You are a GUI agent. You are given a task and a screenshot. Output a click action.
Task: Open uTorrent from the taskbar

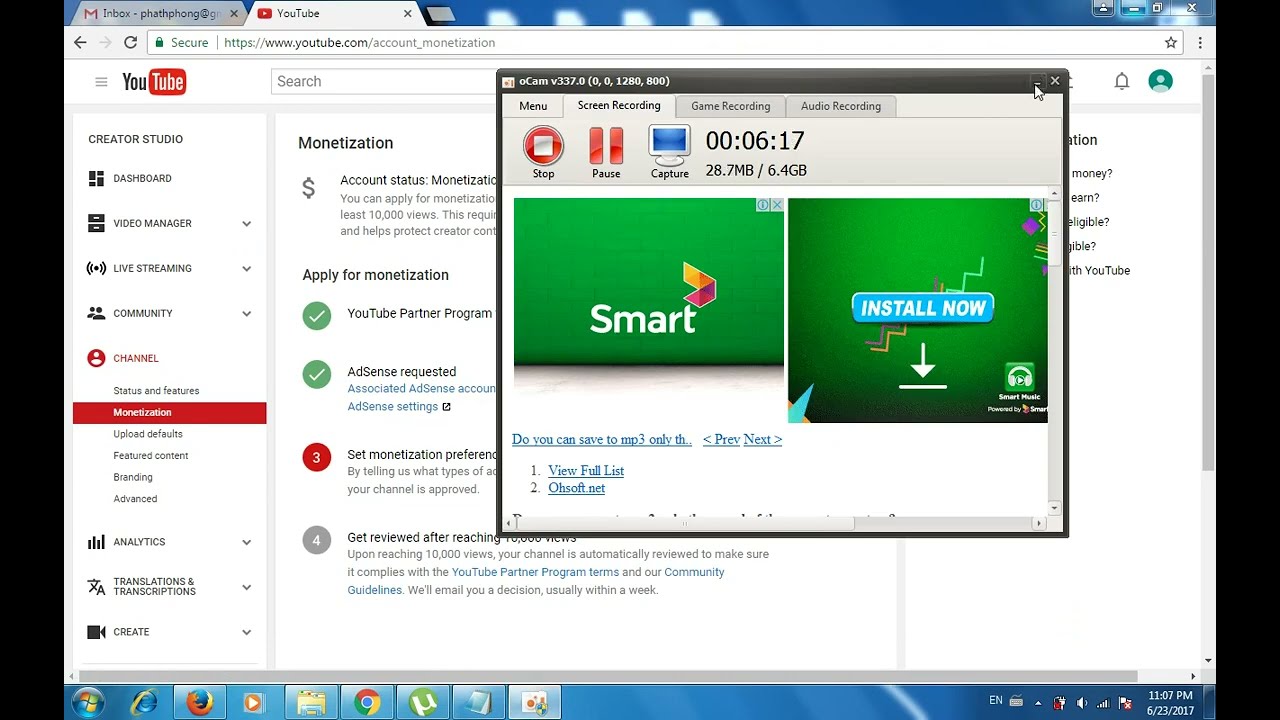[x=423, y=703]
